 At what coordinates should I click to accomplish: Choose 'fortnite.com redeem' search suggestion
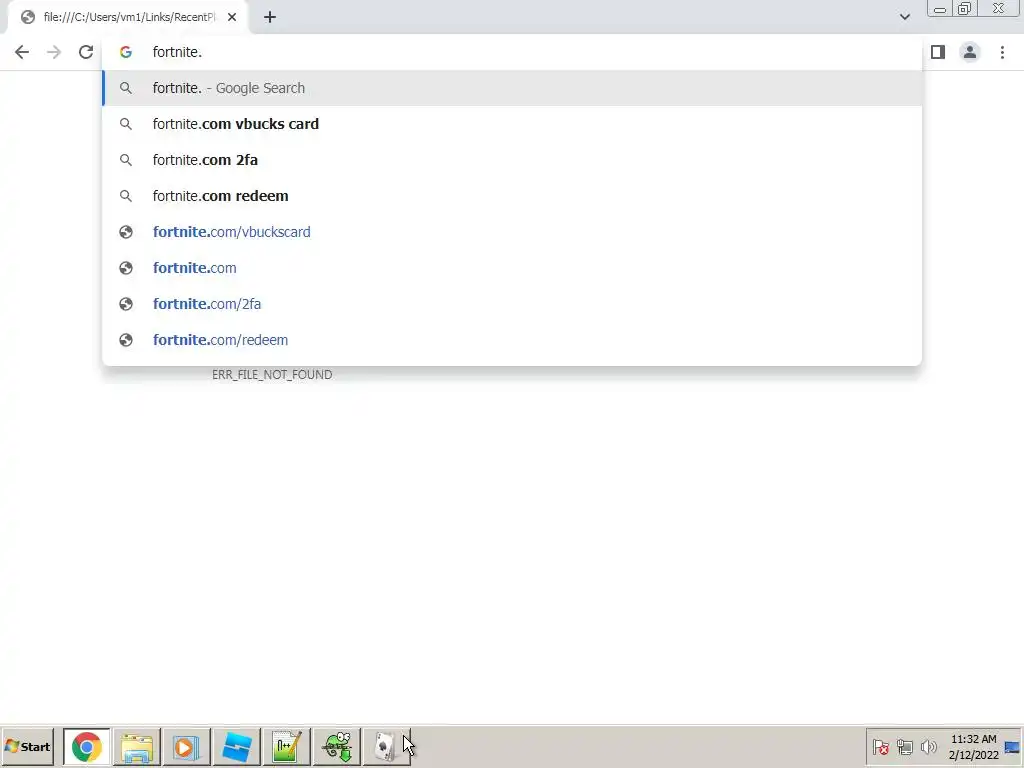(512, 196)
